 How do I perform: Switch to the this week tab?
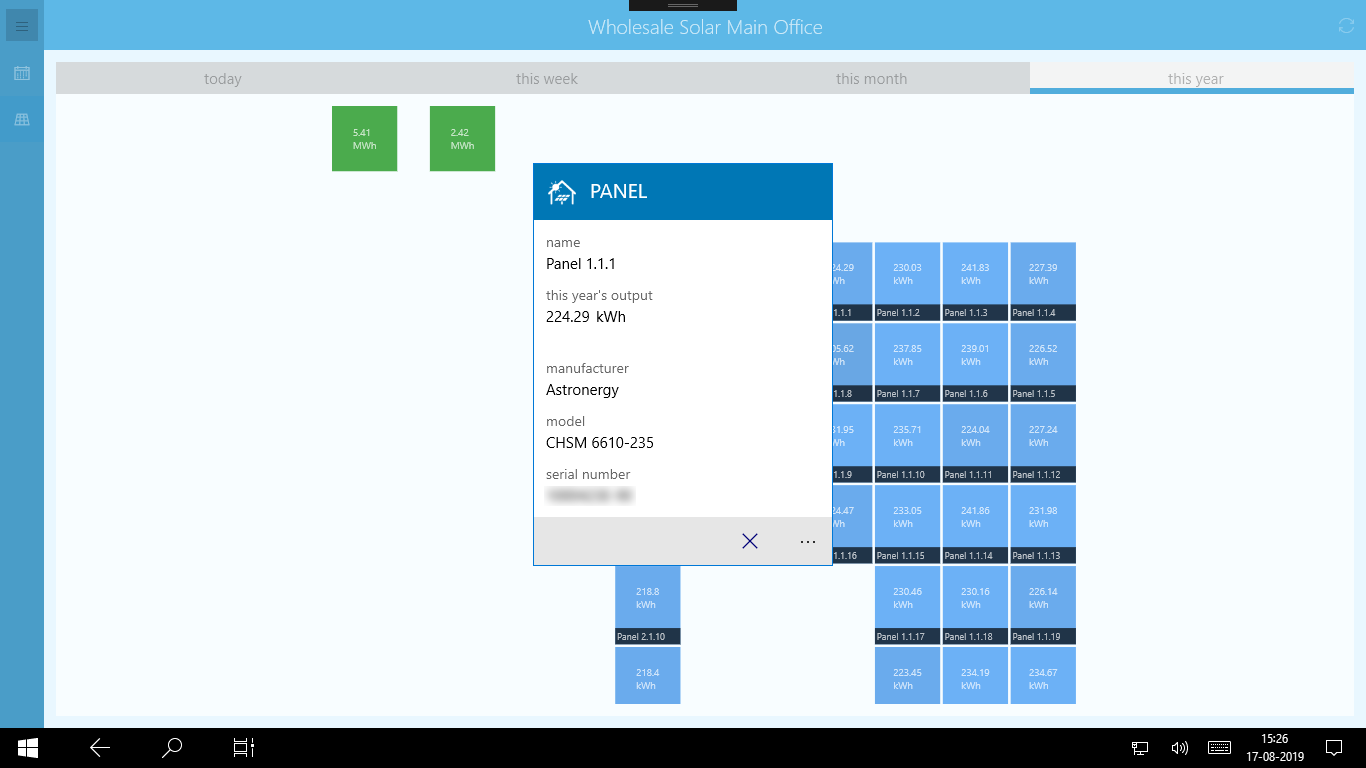(x=546, y=78)
